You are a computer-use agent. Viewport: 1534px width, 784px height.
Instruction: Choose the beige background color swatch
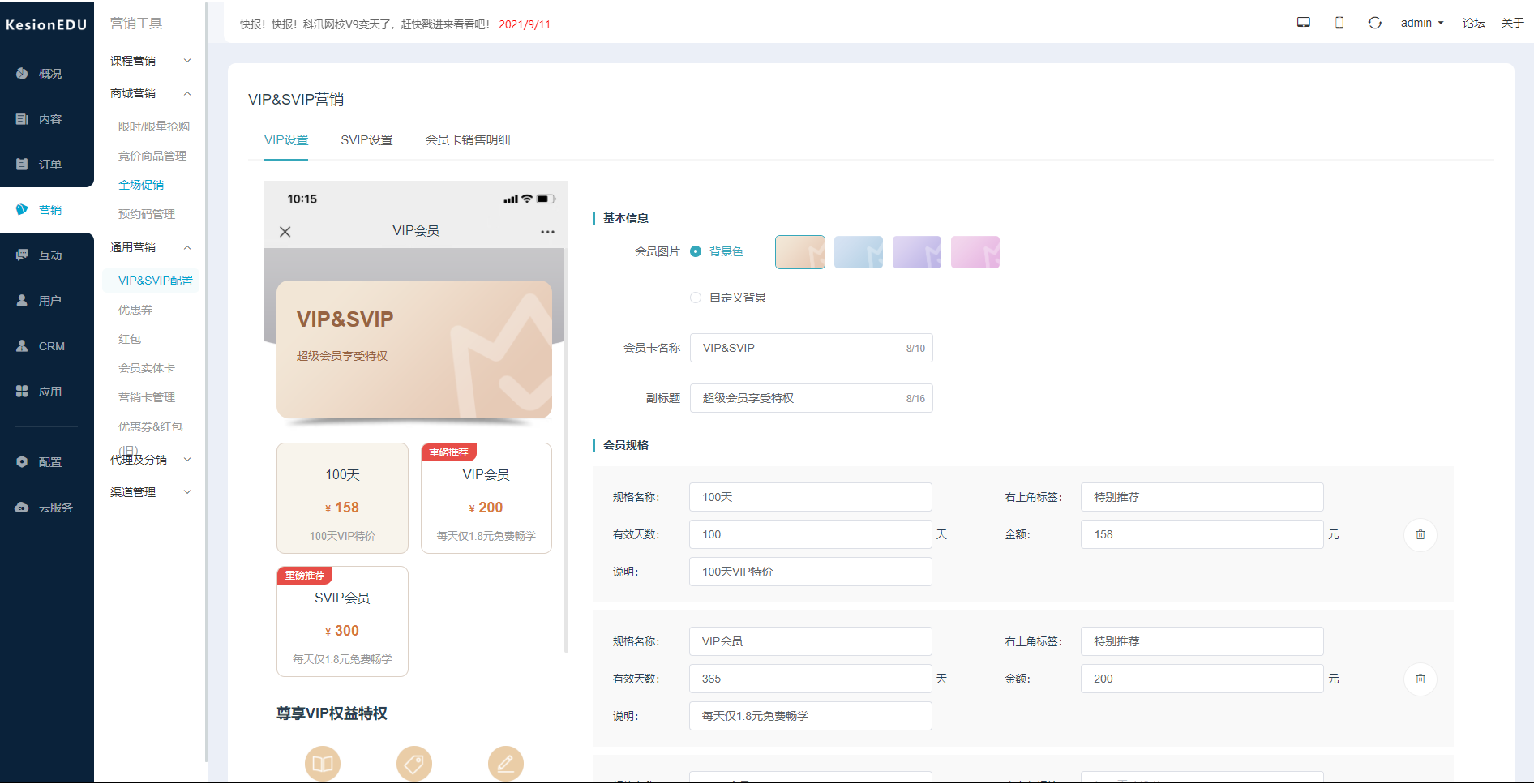(800, 252)
